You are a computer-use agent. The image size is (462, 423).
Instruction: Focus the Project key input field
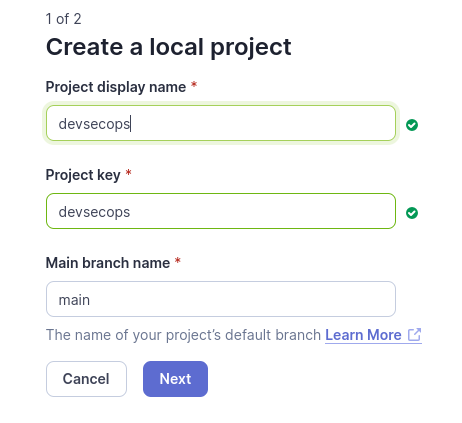click(221, 211)
